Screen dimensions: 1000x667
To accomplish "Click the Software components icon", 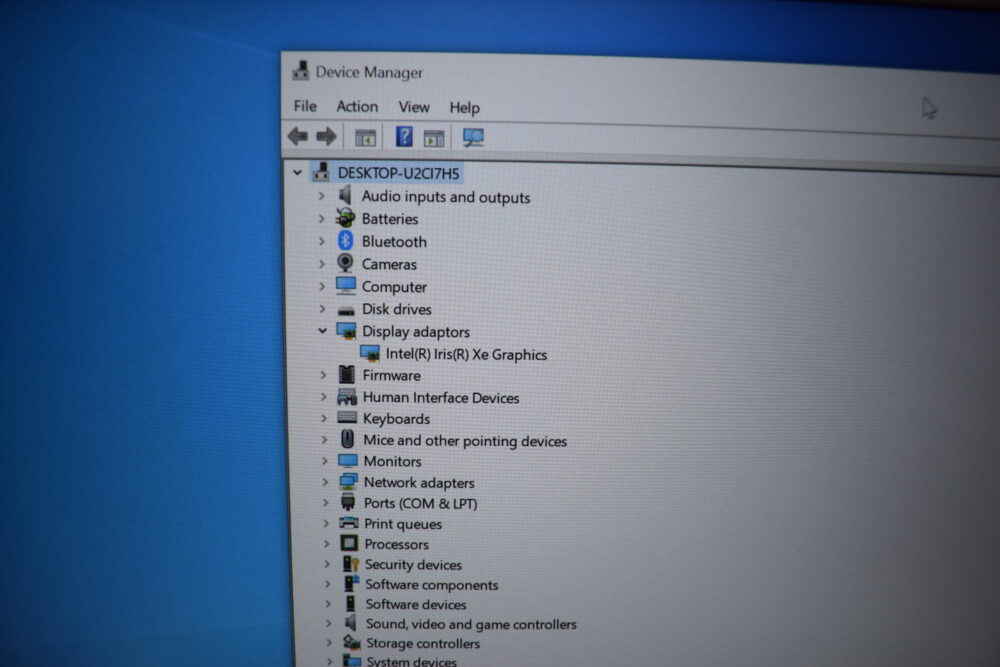I will 351,583.
